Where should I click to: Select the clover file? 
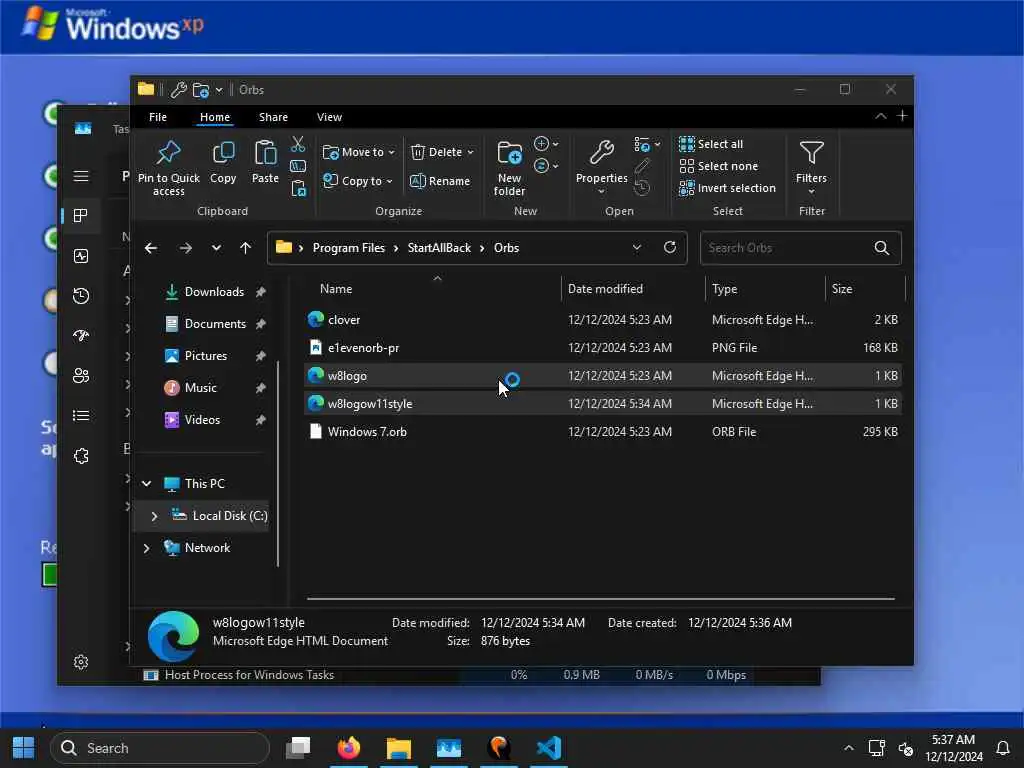click(603, 319)
